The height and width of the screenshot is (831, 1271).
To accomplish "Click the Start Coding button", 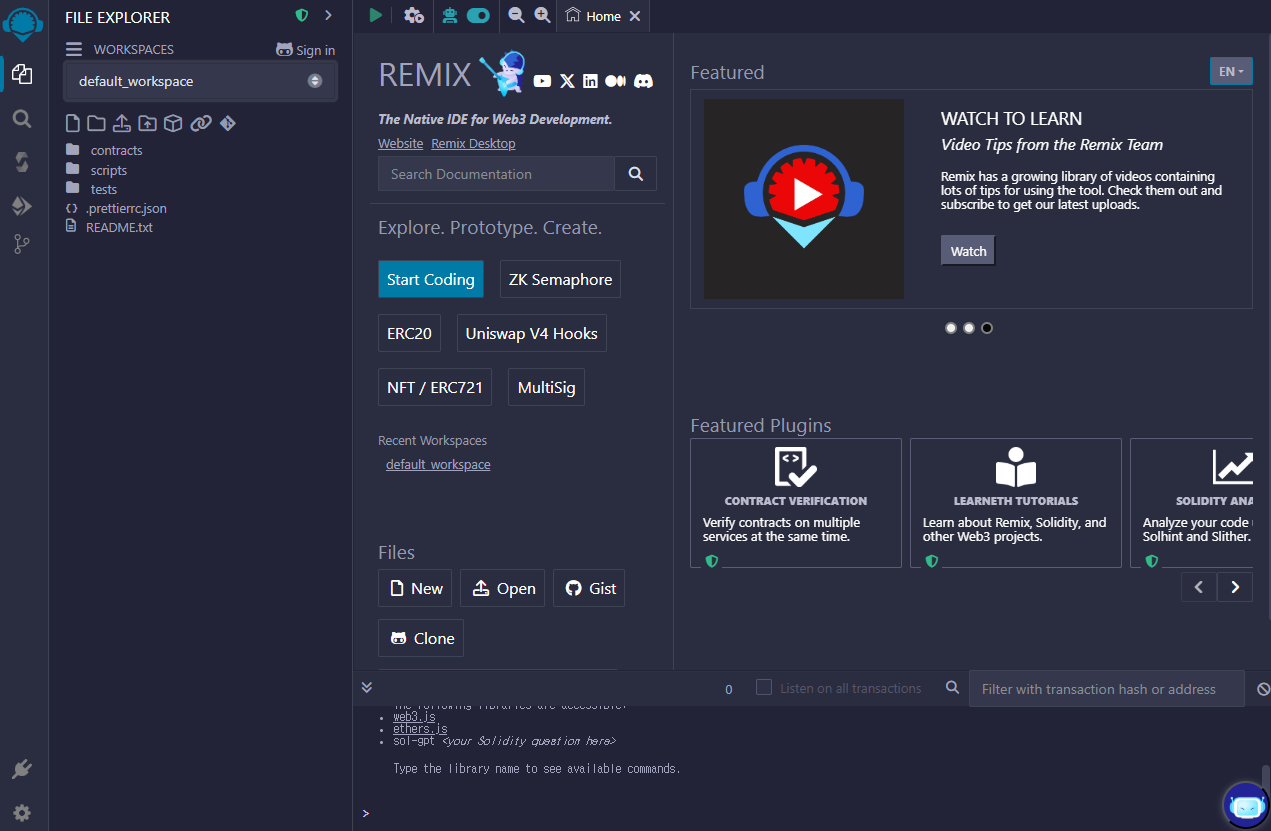I will click(x=431, y=279).
